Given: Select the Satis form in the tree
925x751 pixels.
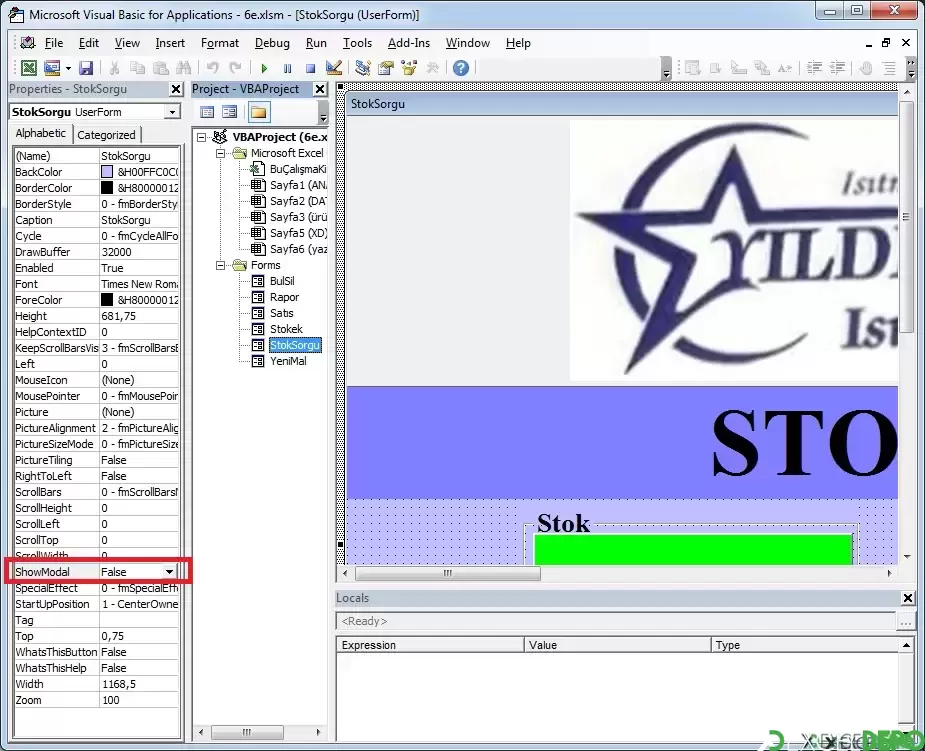Looking at the screenshot, I should point(281,313).
